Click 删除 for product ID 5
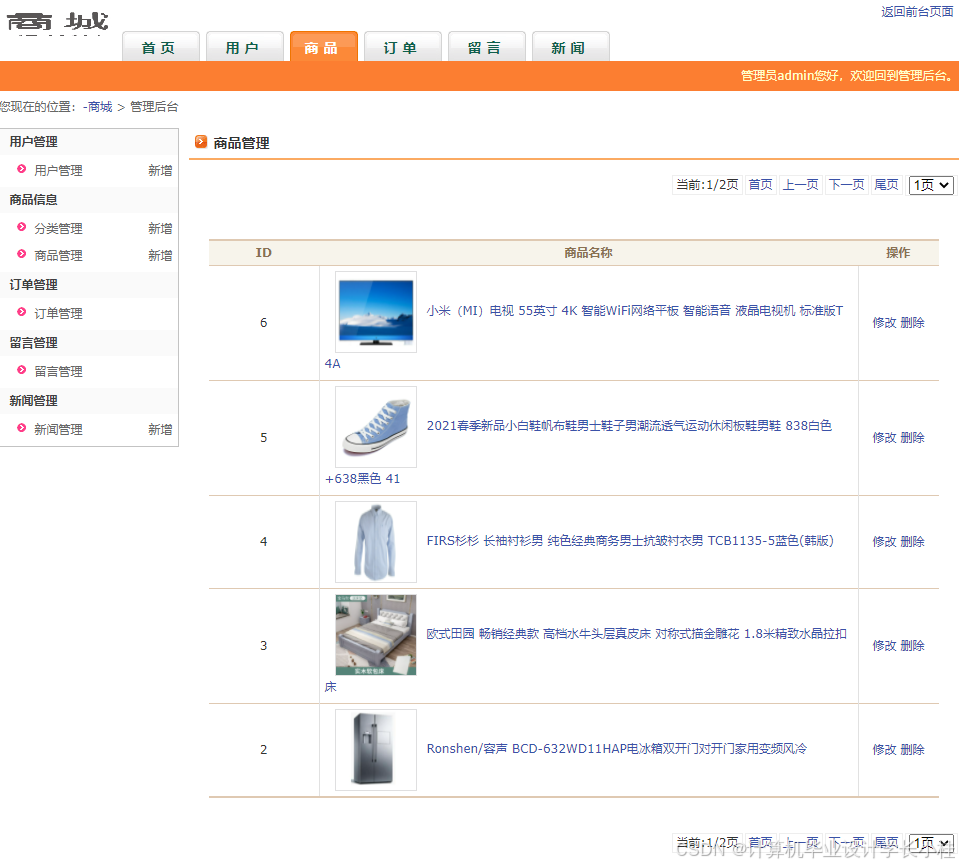Screen dimensions: 959x867 (912, 438)
